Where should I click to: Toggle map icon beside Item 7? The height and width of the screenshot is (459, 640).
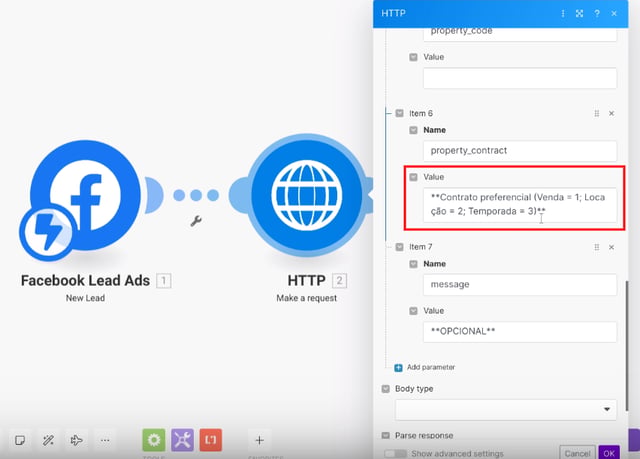[400, 247]
